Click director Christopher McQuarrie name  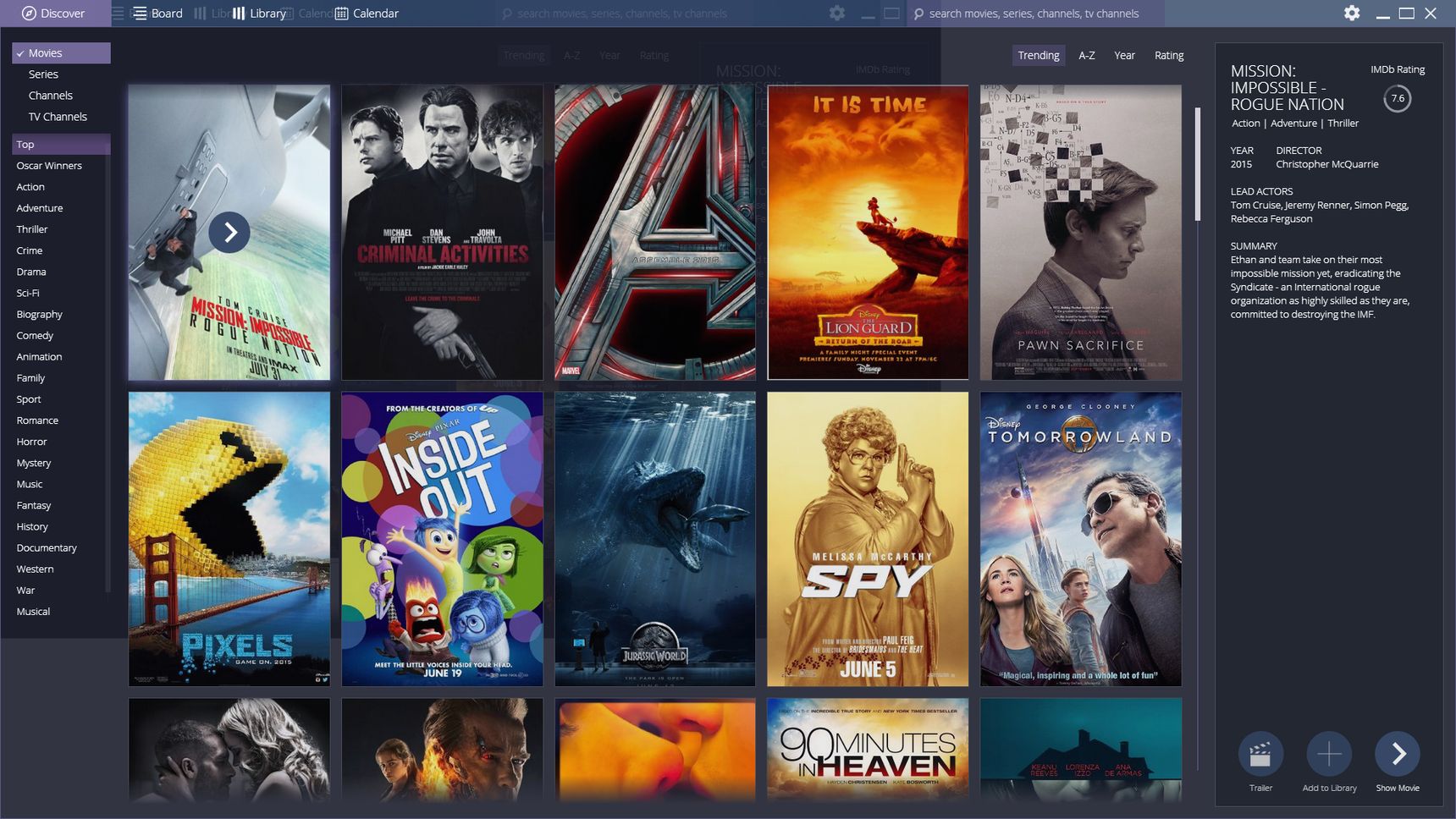pos(1327,164)
